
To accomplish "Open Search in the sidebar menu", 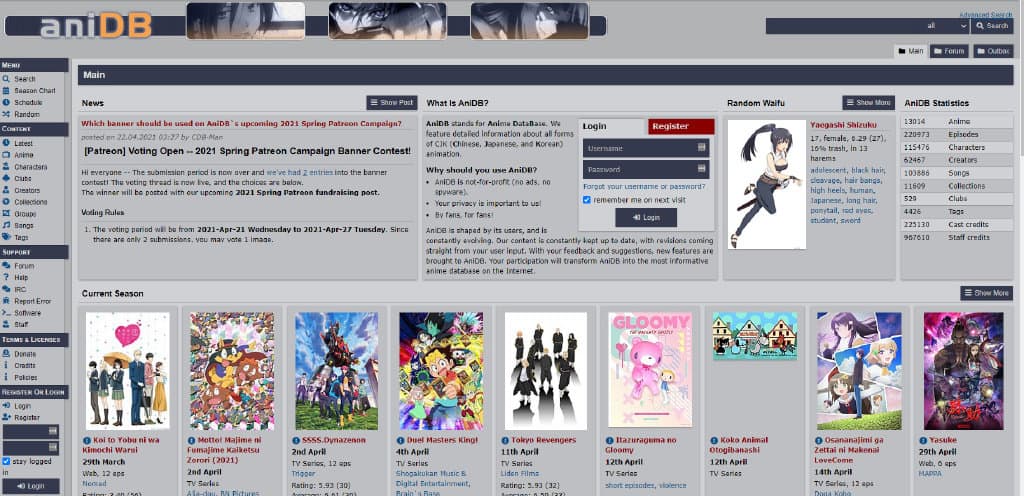I will pos(25,79).
